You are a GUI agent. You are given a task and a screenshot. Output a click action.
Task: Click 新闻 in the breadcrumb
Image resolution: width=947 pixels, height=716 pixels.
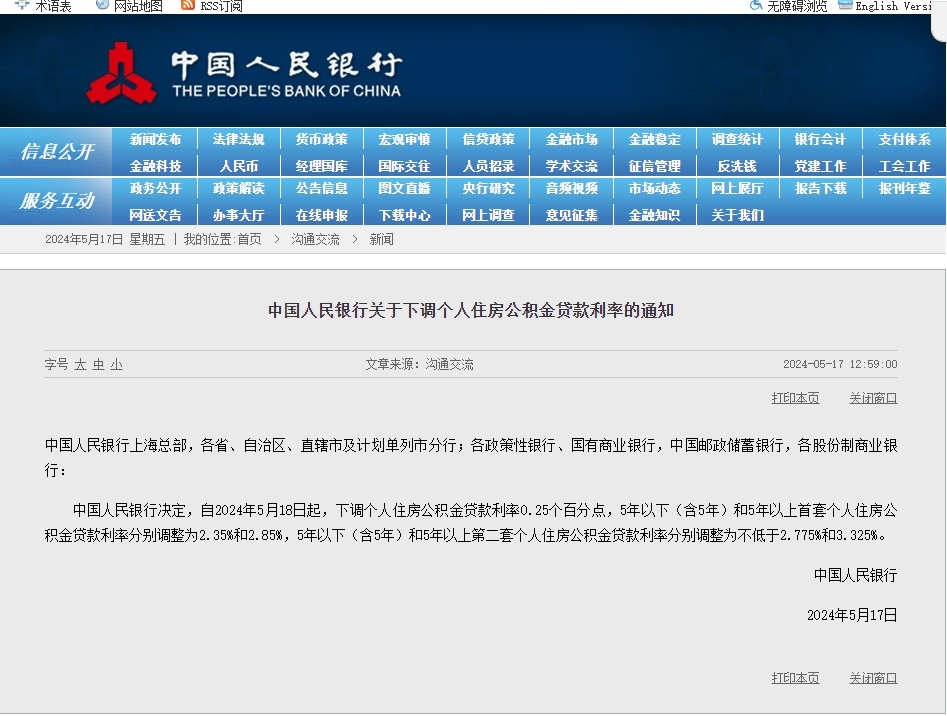[x=382, y=240]
